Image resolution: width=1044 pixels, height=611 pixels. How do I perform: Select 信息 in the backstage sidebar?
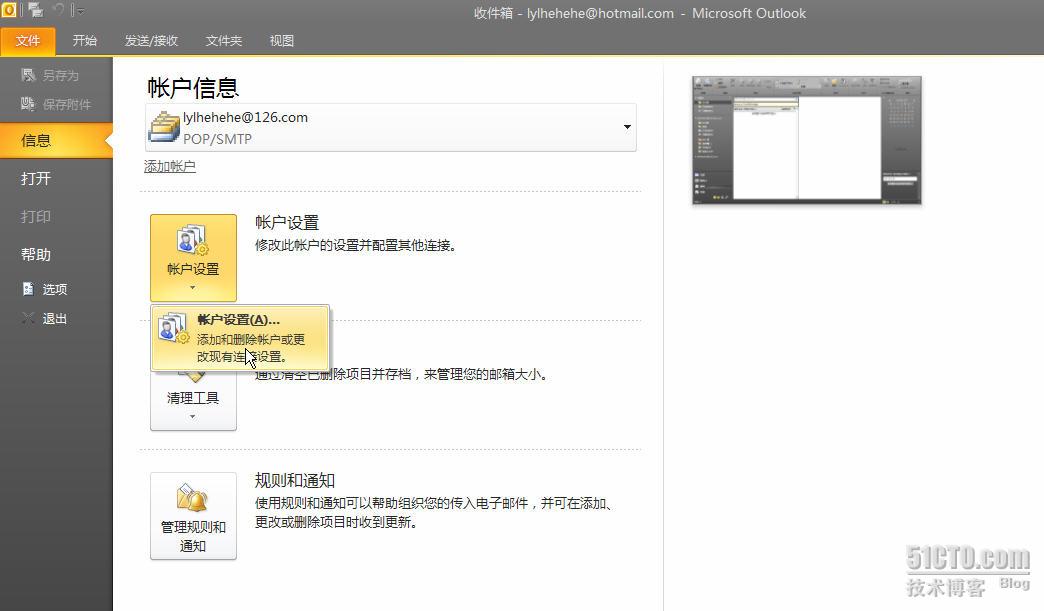tap(56, 140)
